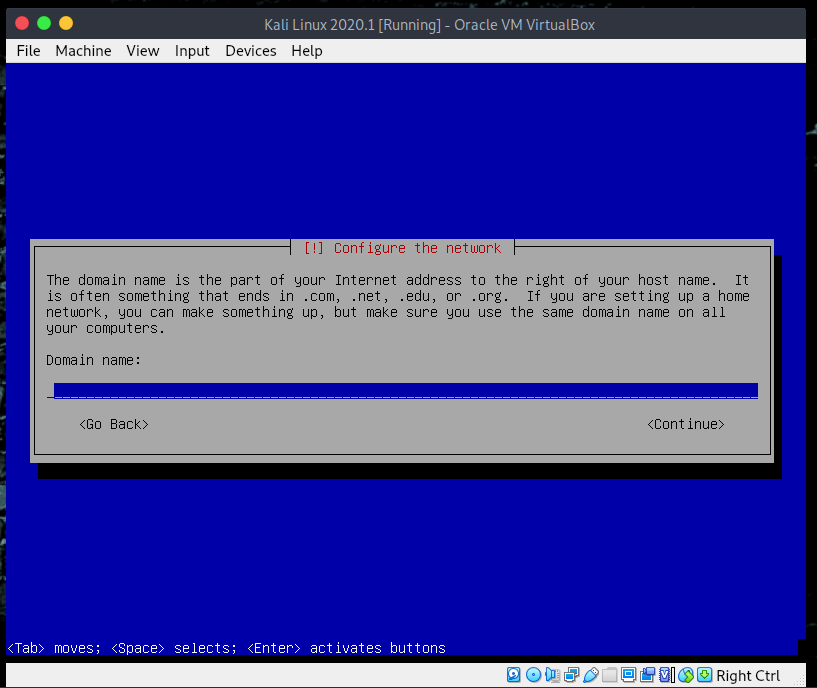
Task: Click the Domain name: label
Action: point(93,360)
